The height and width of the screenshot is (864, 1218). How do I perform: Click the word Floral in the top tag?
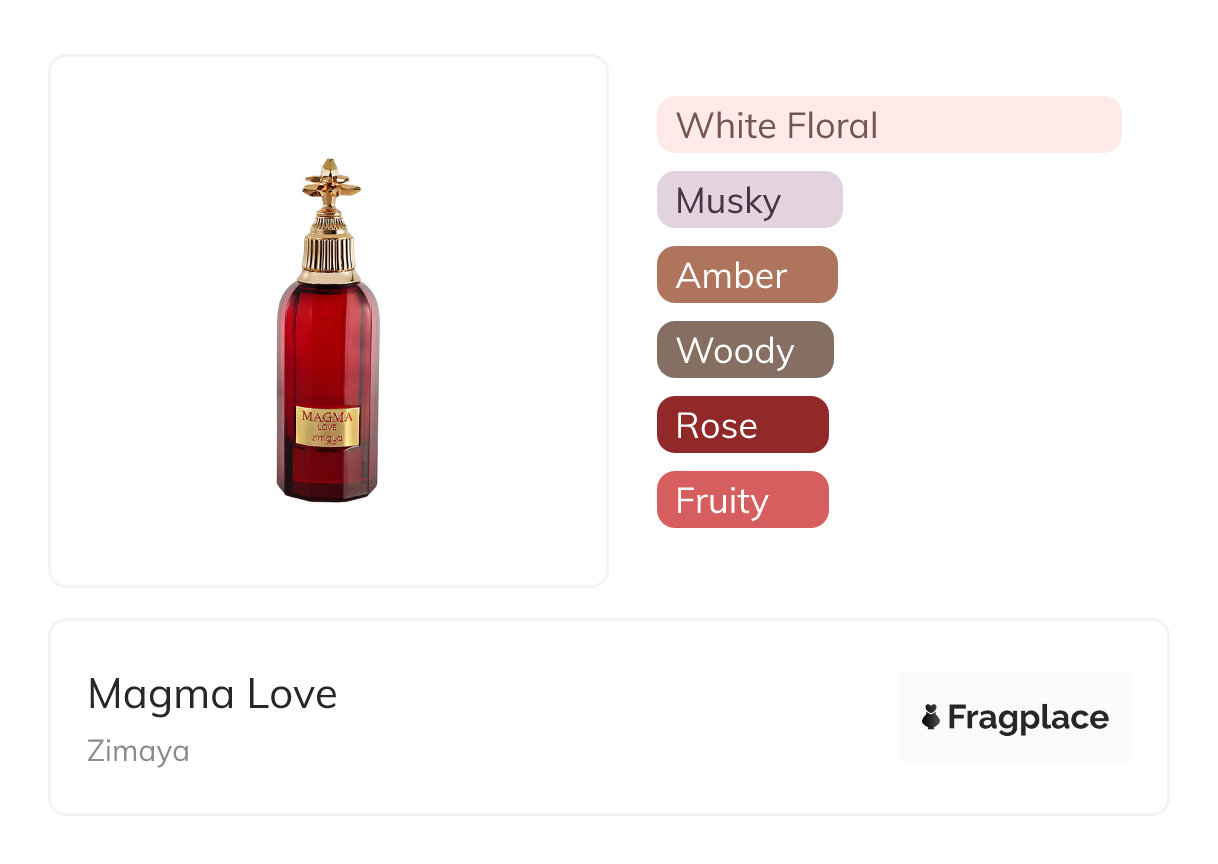(832, 126)
